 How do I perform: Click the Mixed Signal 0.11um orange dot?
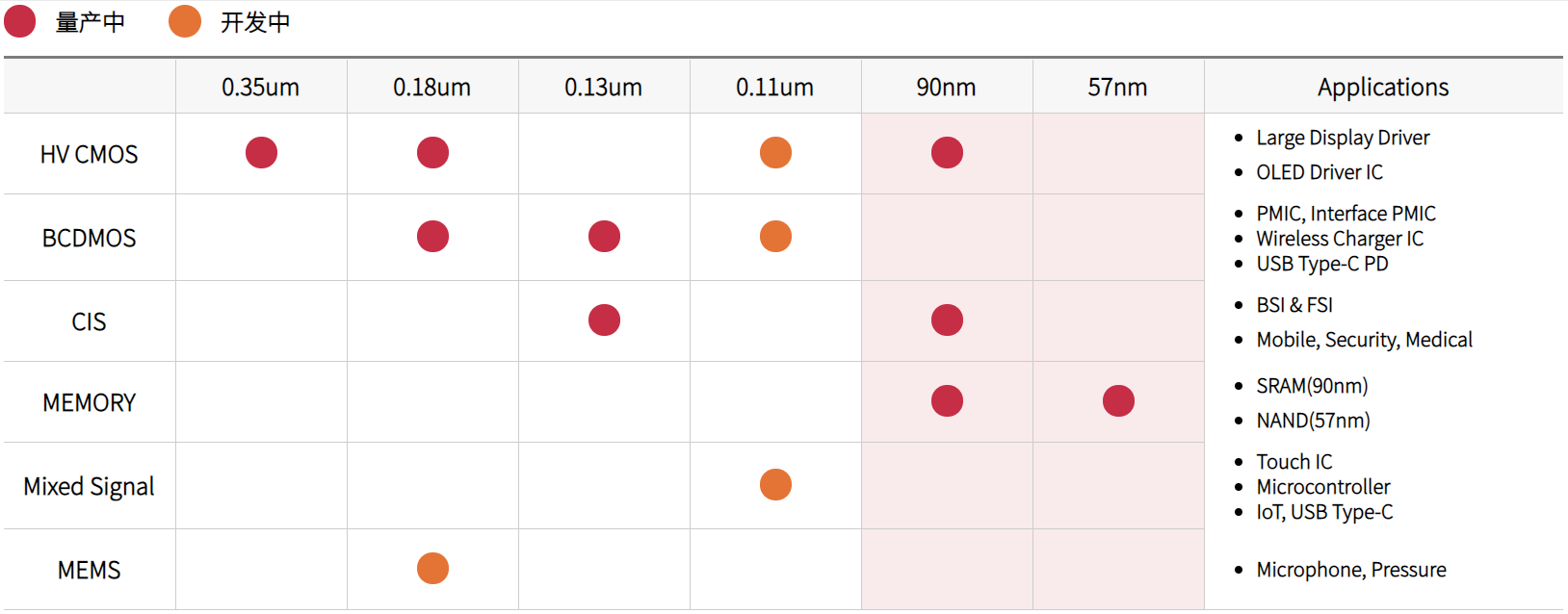pyautogui.click(x=775, y=484)
